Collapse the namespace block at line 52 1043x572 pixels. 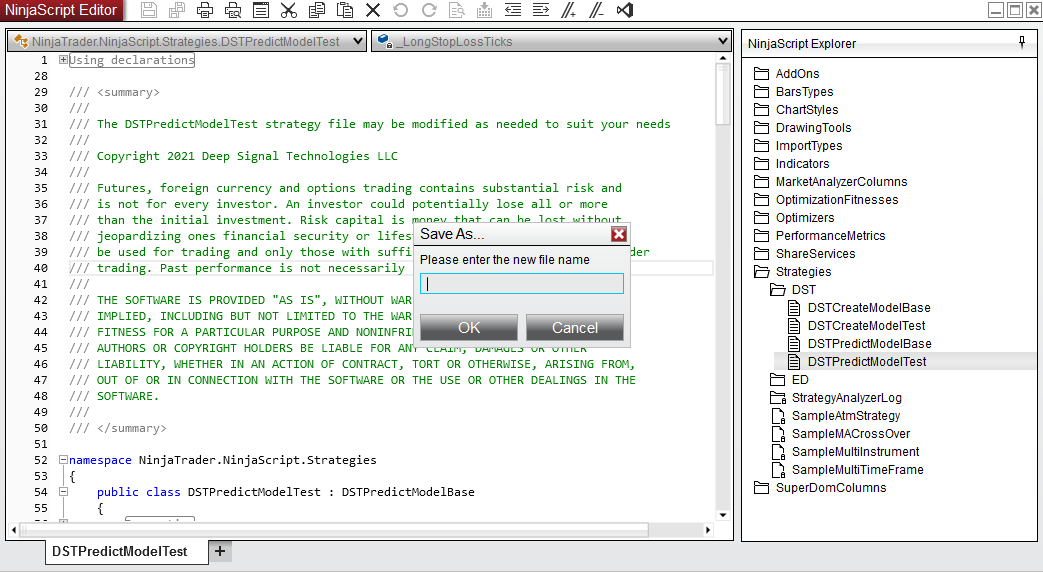click(x=63, y=459)
